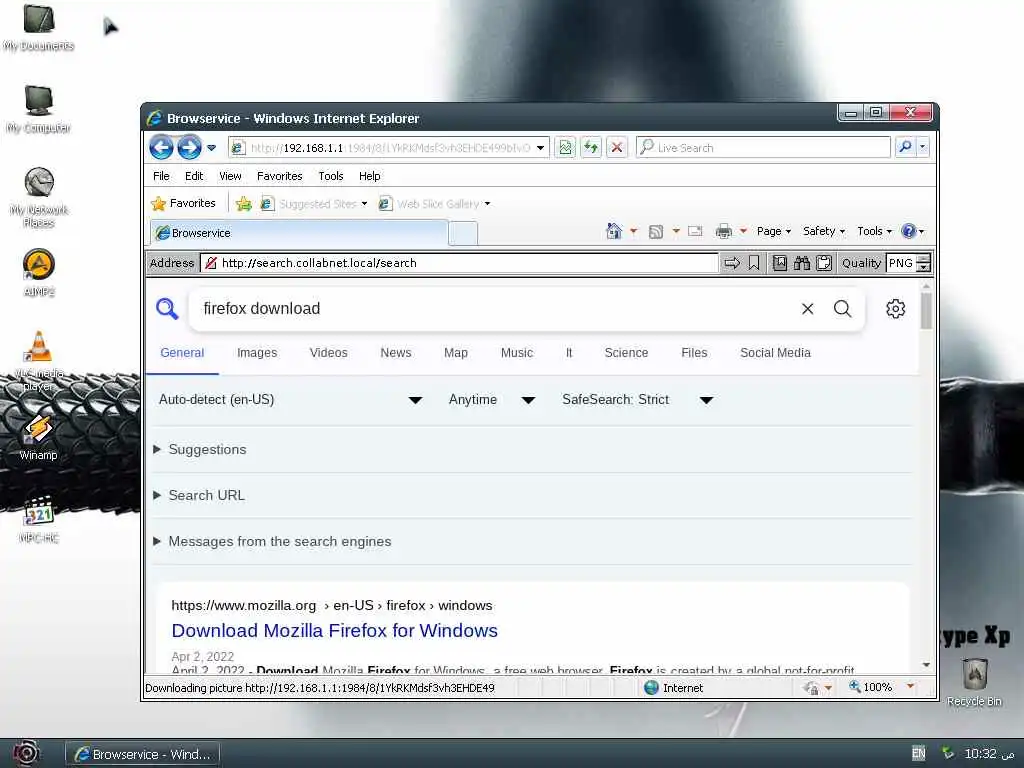The width and height of the screenshot is (1024, 768).
Task: Click the Compatibility View icon
Action: pos(566,148)
